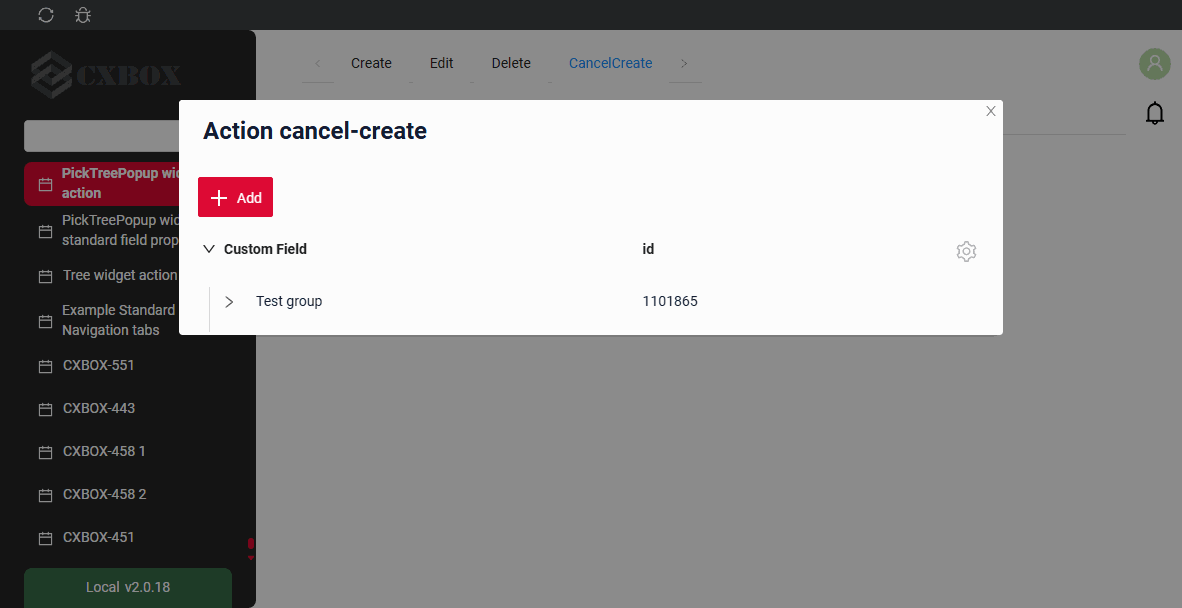
Task: Open CXBOX-551 in sidebar
Action: click(98, 365)
